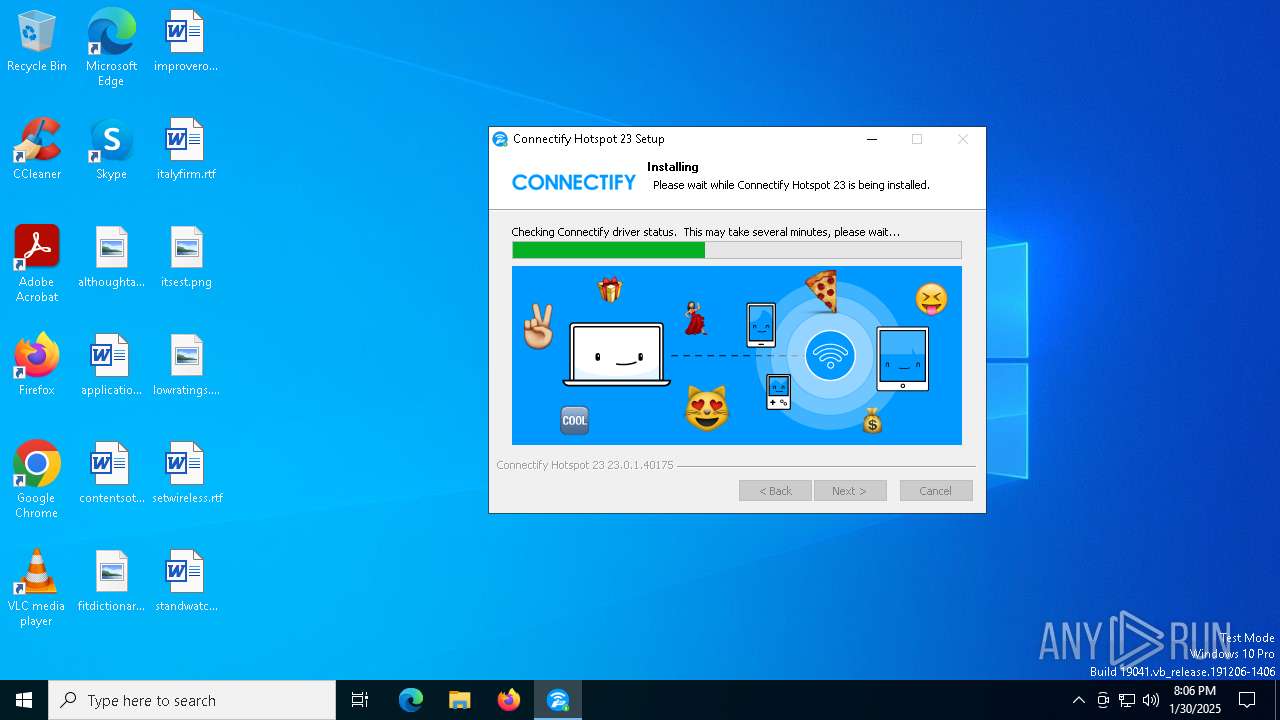Click the disabled Next button
This screenshot has width=1280, height=720.
coord(850,491)
